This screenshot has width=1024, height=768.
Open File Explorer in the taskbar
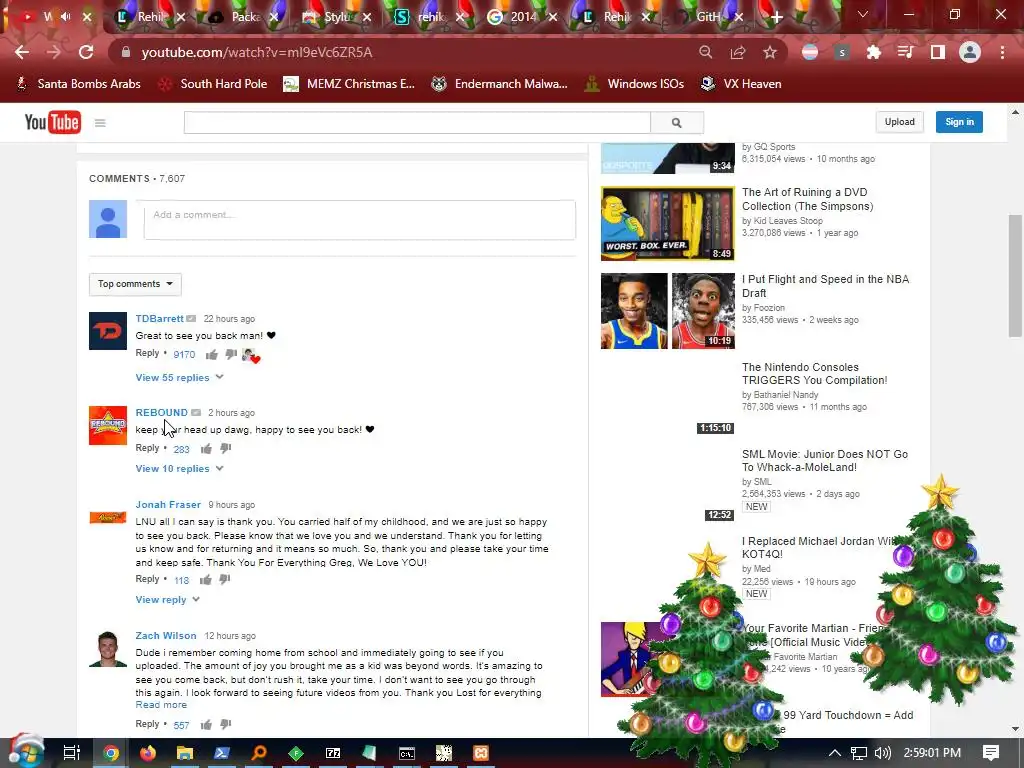click(185, 753)
